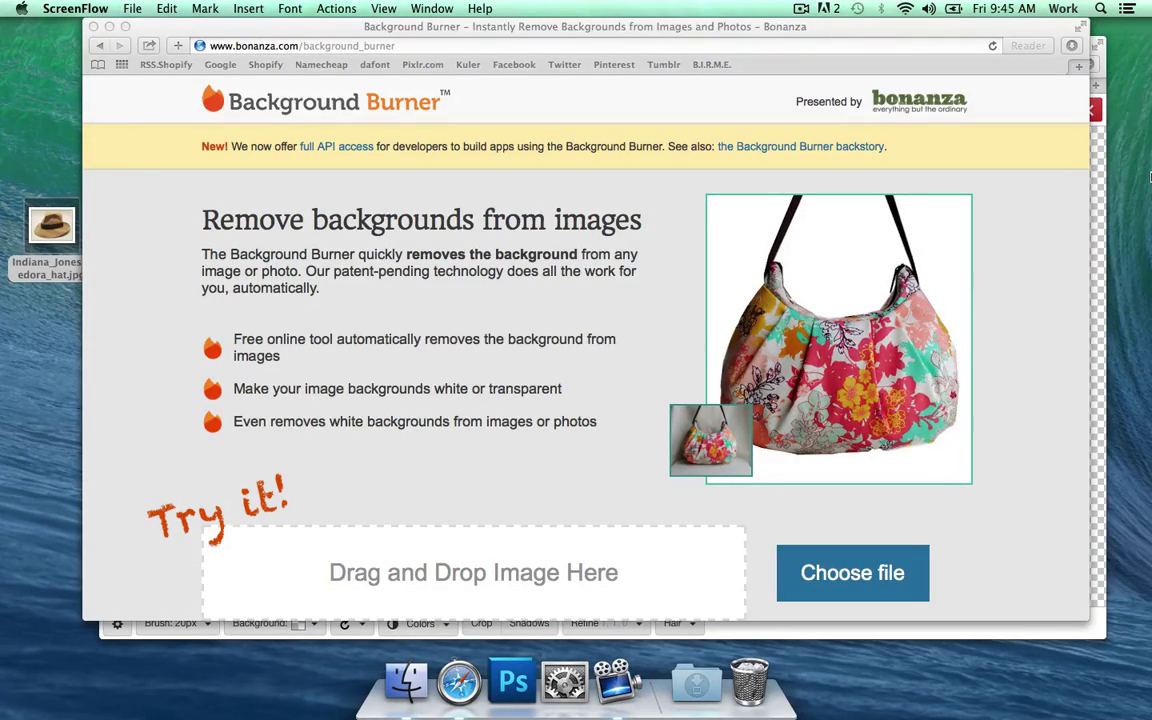Click the small original handbag thumbnail
The height and width of the screenshot is (720, 1152).
click(711, 440)
